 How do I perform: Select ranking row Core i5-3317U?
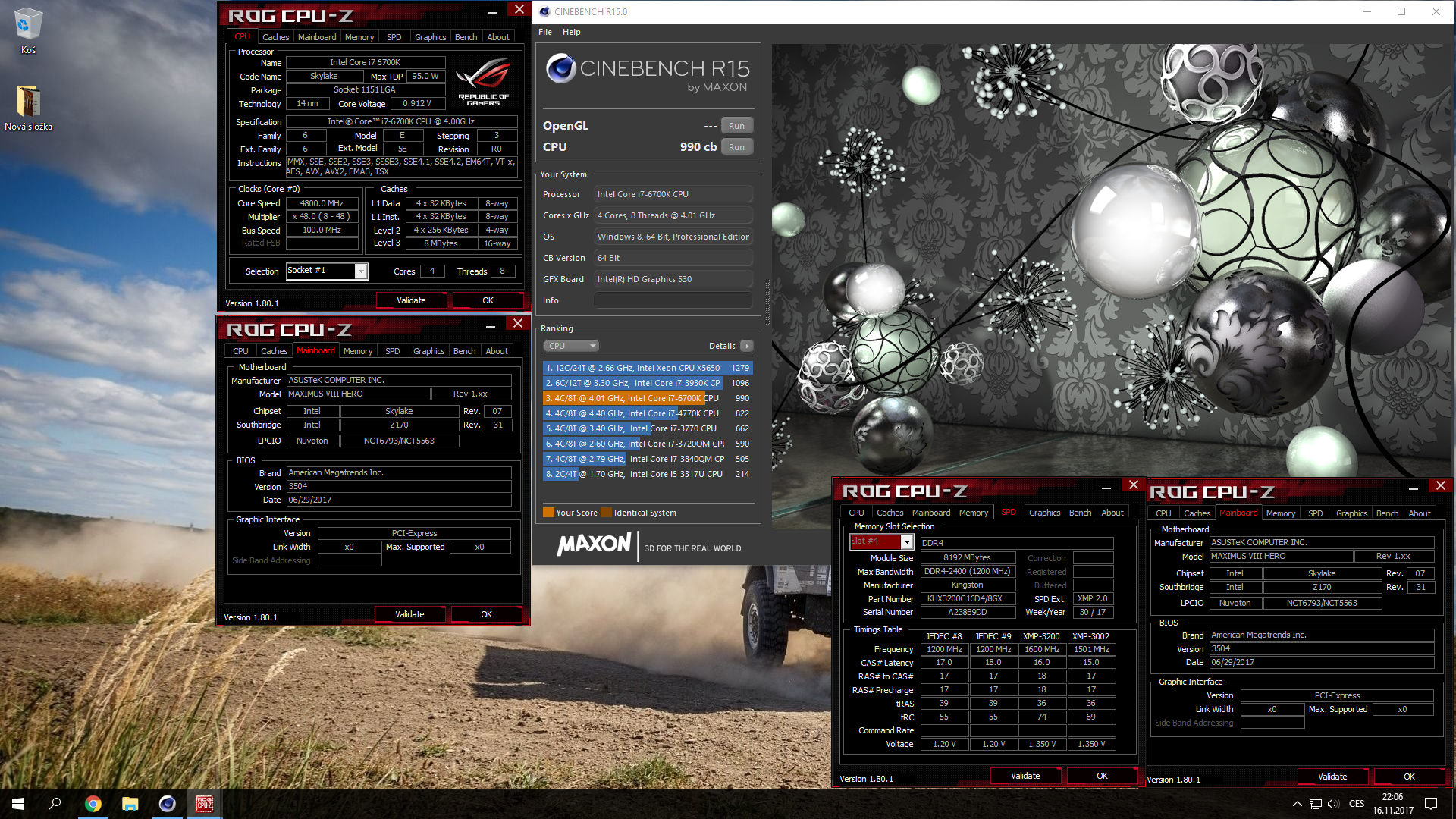coord(647,474)
